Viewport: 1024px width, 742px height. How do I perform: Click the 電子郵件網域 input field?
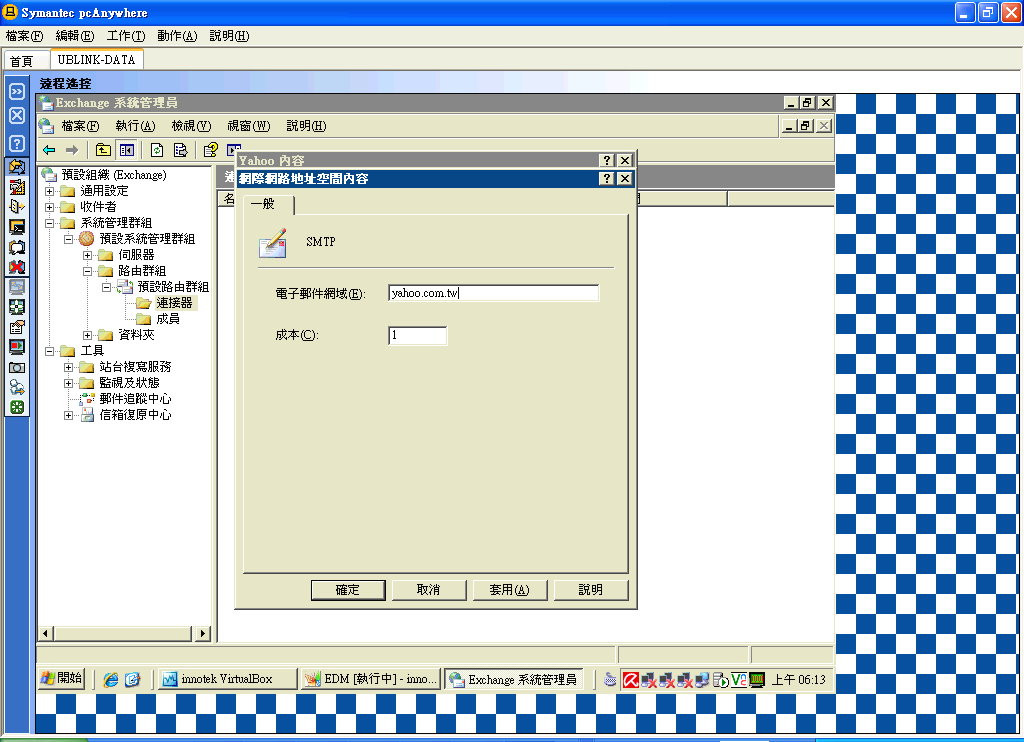tap(493, 293)
